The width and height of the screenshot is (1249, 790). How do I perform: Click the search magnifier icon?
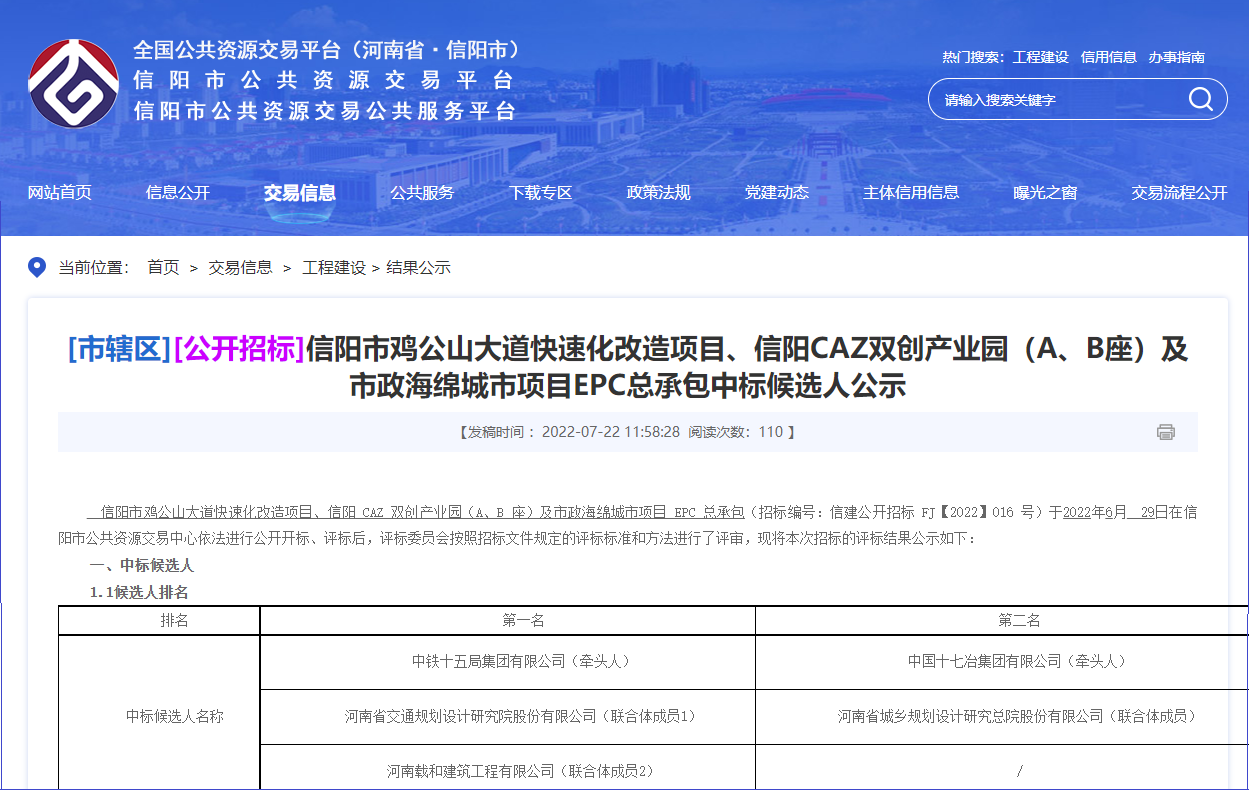click(1200, 99)
